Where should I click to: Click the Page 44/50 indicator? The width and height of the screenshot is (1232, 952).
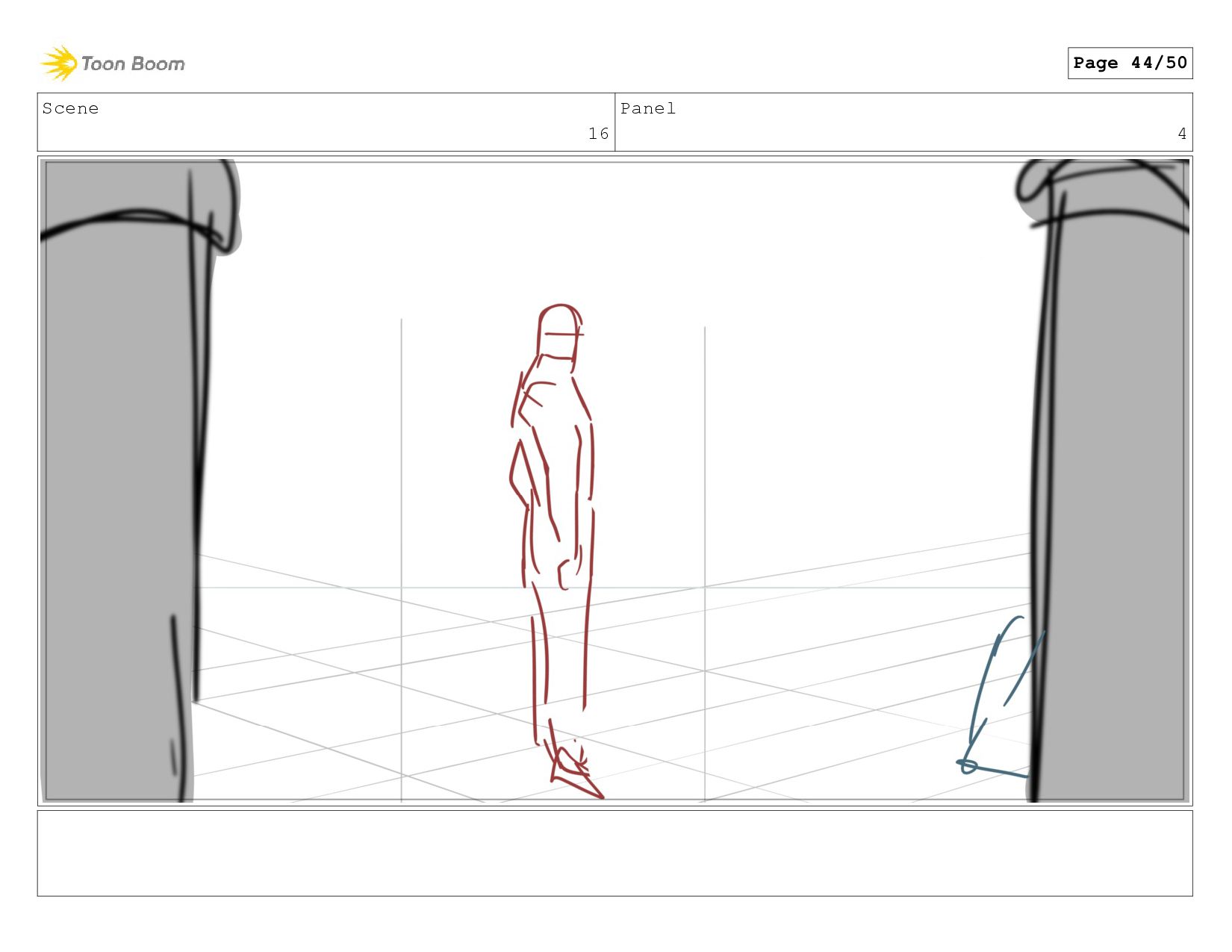tap(1130, 63)
